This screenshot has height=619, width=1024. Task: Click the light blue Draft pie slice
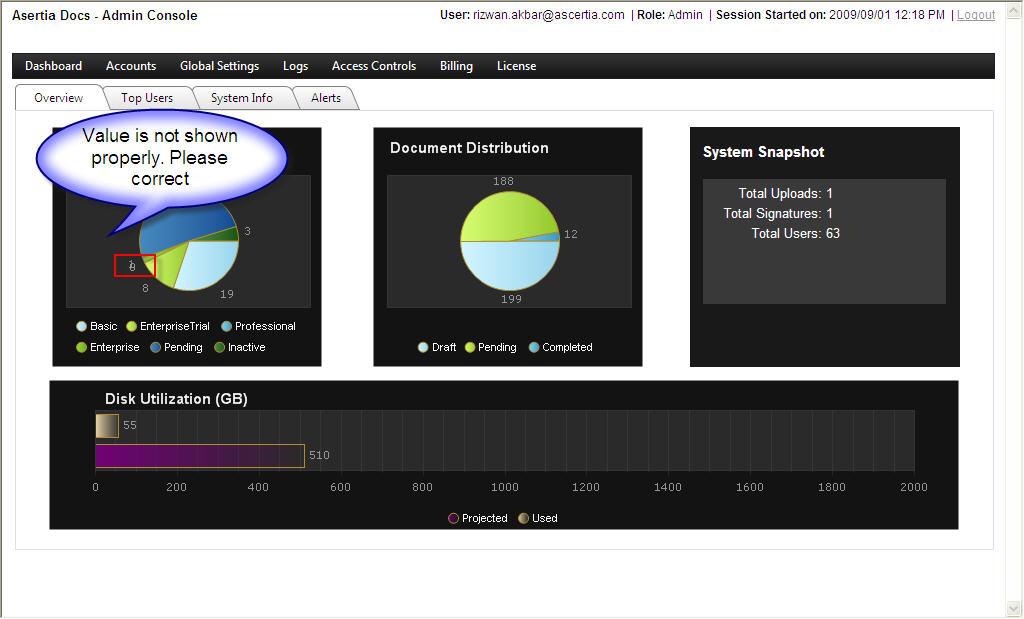tap(509, 266)
